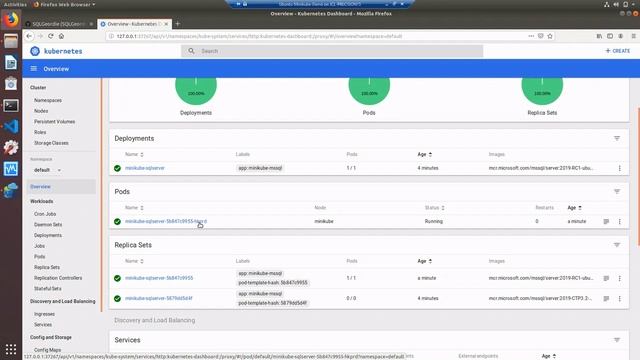The height and width of the screenshot is (360, 640).
Task: Open filter for Pods card
Action: [617, 191]
